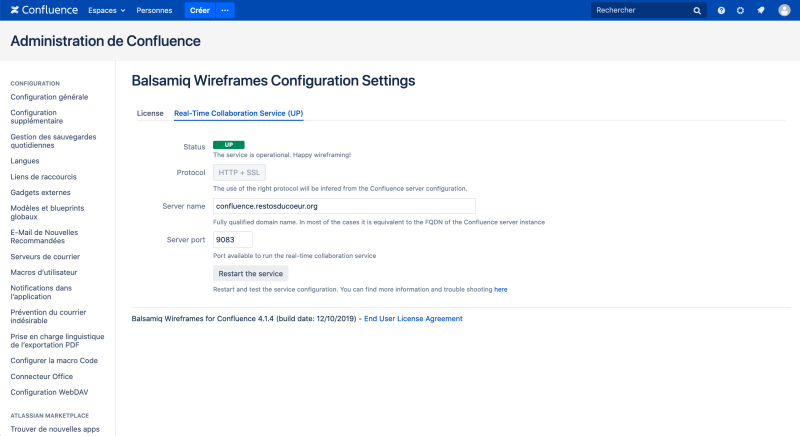Screen dimensions: 800x436
Task: Open the help question mark icon
Action: click(x=721, y=10)
